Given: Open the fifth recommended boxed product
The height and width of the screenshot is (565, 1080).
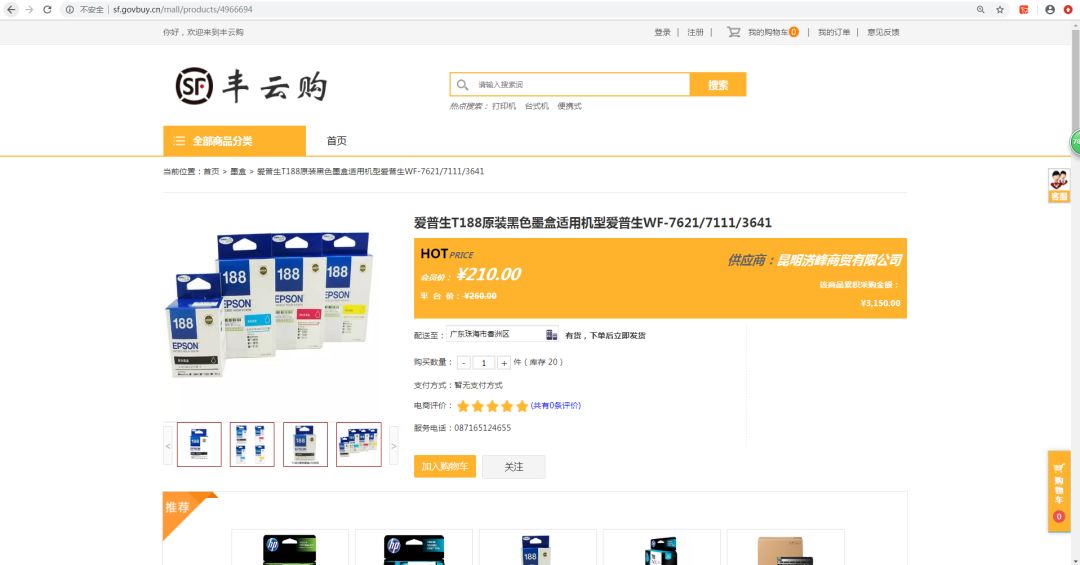Looking at the screenshot, I should pyautogui.click(x=786, y=548).
